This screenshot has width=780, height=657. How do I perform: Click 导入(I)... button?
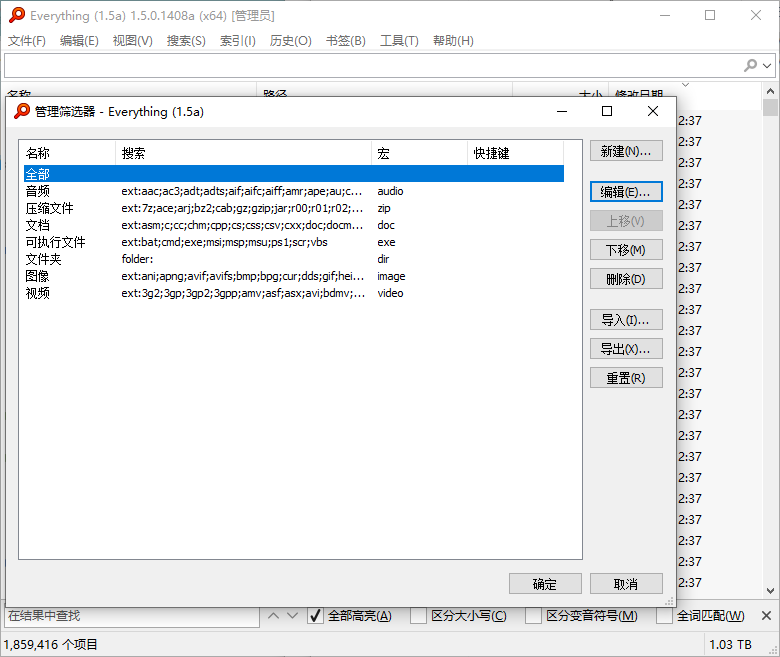(x=626, y=320)
